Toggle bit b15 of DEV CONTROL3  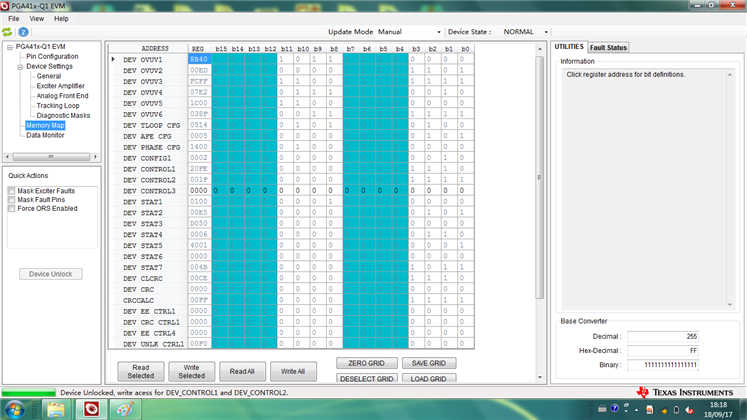point(220,190)
